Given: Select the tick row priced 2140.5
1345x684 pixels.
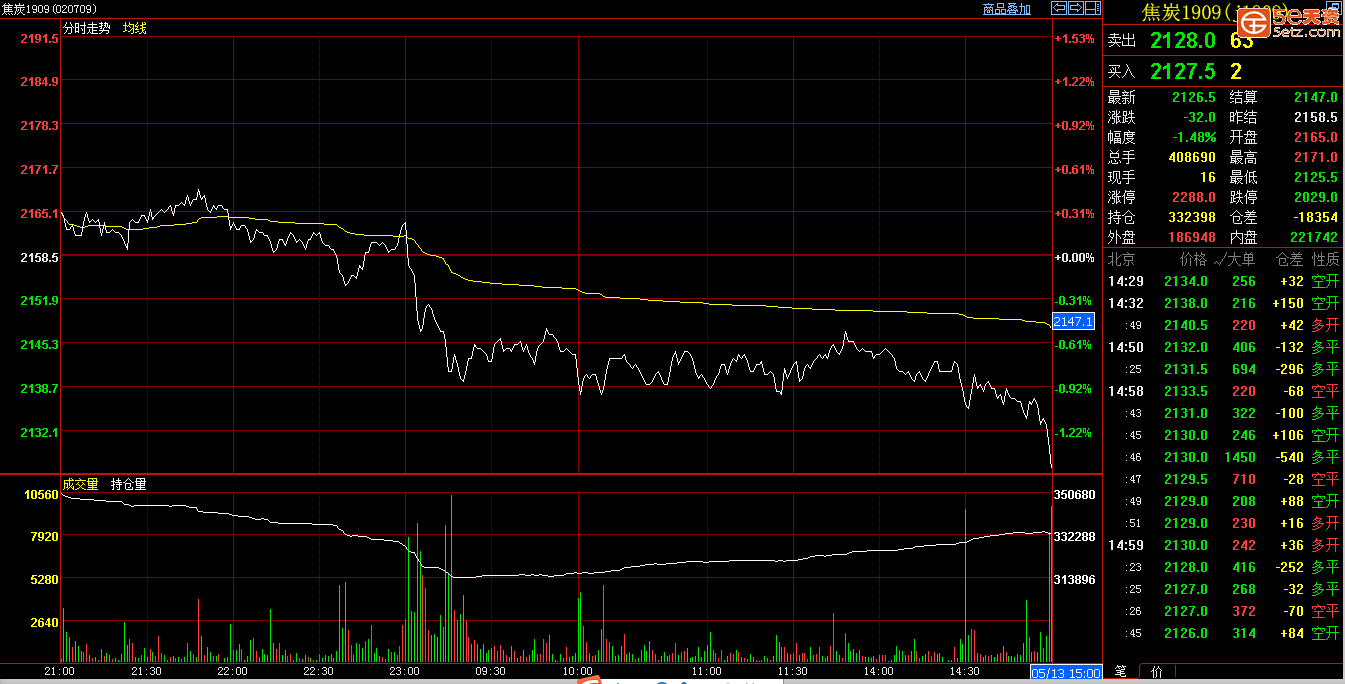Looking at the screenshot, I should pyautogui.click(x=1223, y=325).
